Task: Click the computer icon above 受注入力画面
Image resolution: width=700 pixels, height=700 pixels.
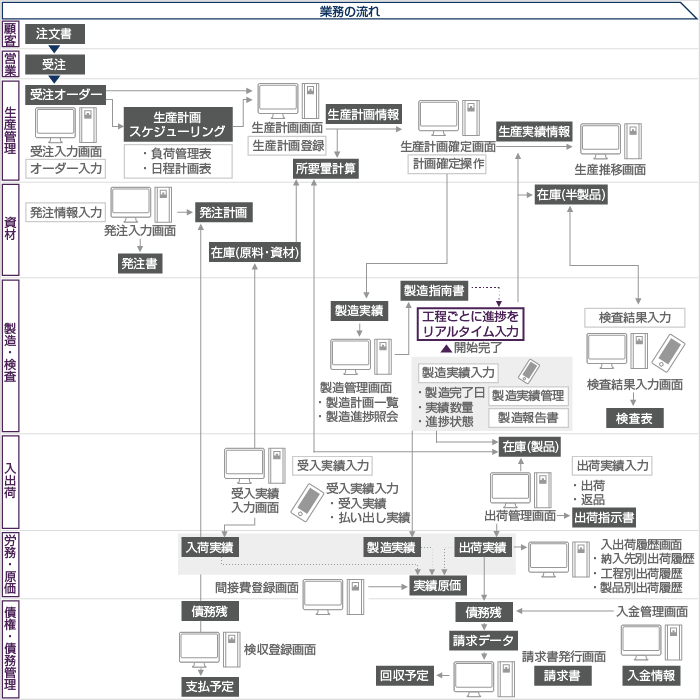Action: pos(66,125)
